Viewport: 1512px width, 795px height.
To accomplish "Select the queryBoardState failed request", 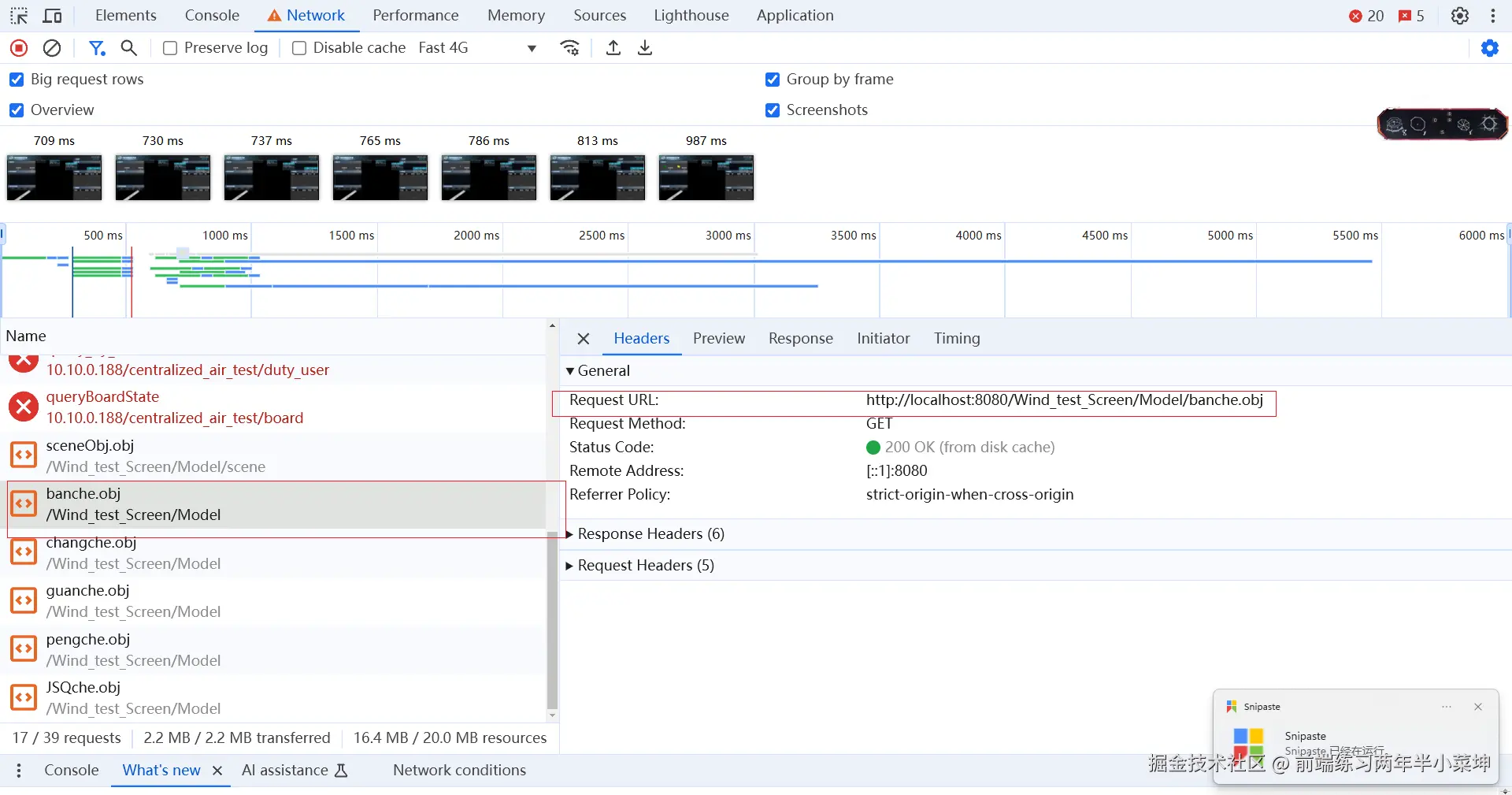I will coord(273,407).
